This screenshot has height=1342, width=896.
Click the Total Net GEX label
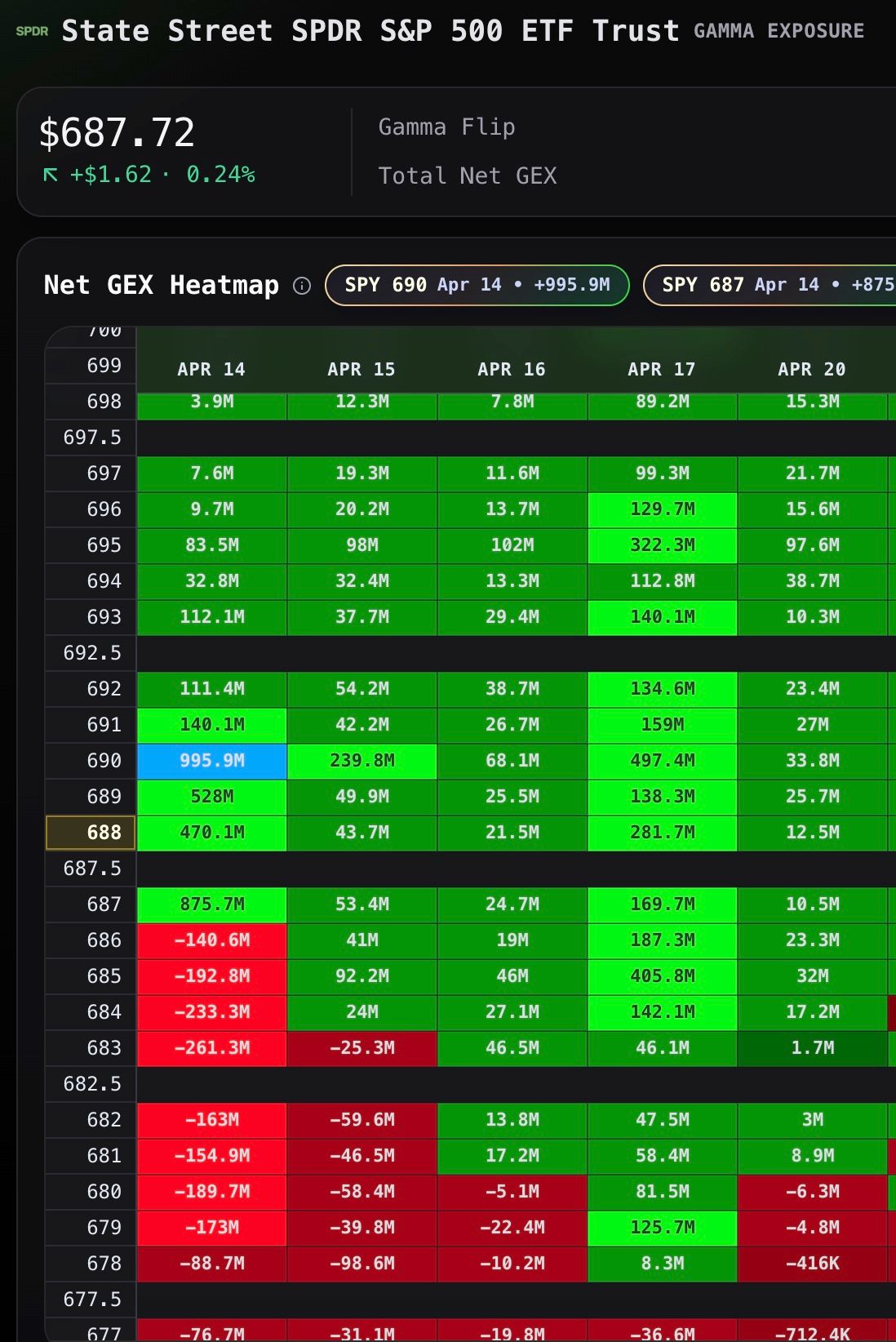pyautogui.click(x=468, y=176)
